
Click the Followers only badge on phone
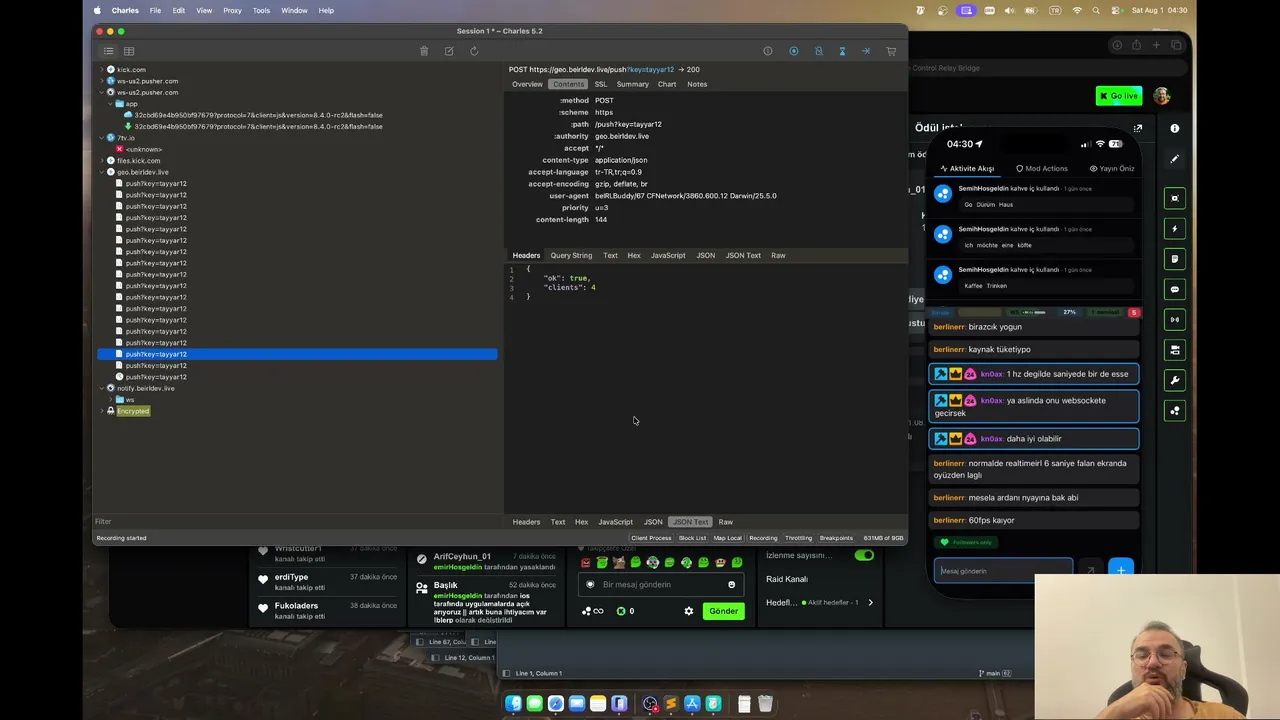click(x=967, y=542)
